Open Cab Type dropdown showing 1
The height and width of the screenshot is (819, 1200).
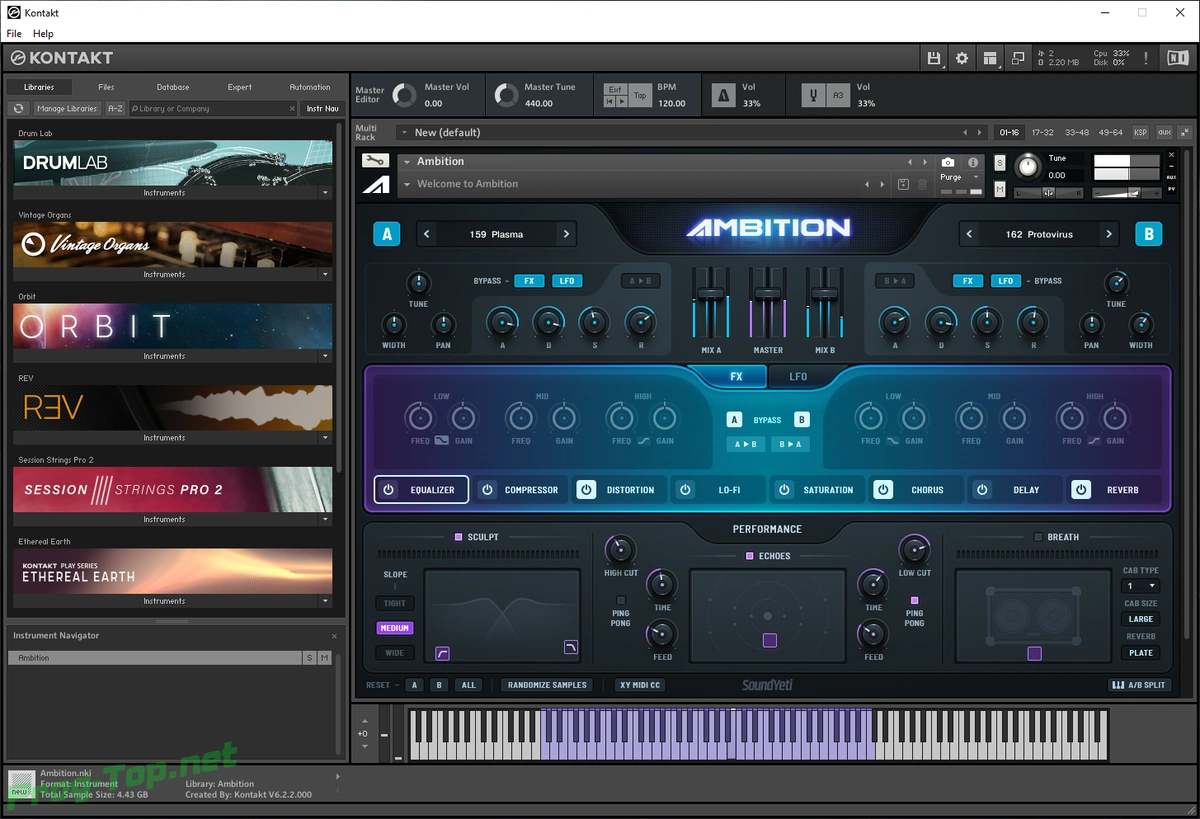pyautogui.click(x=1141, y=586)
